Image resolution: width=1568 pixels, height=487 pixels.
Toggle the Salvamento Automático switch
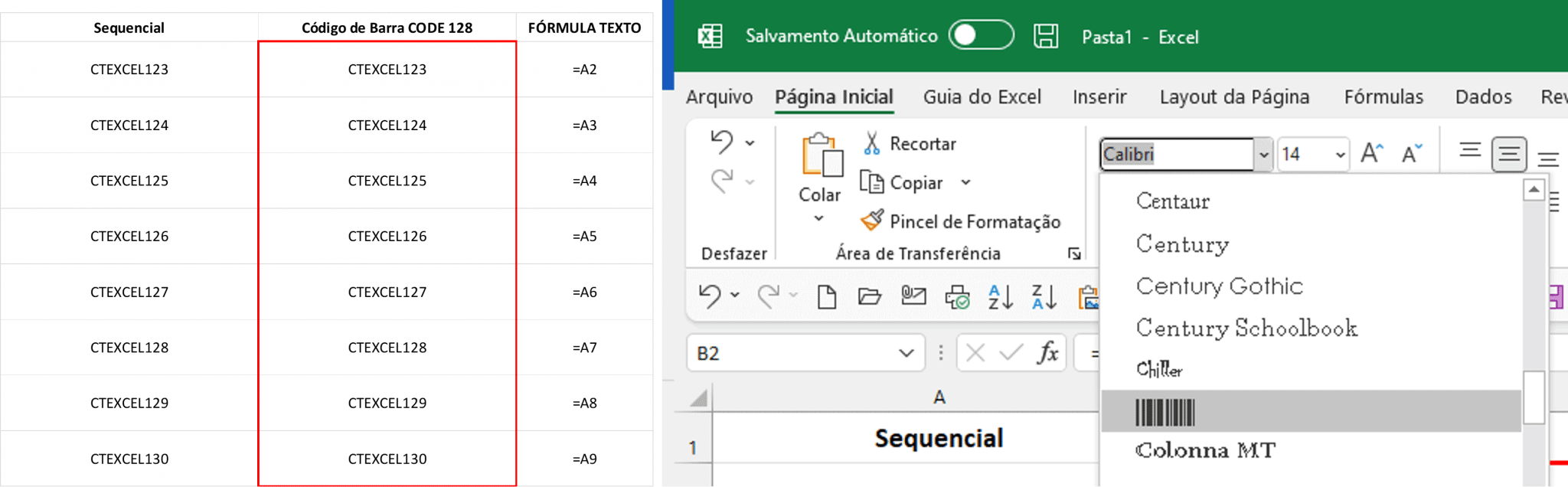(981, 35)
